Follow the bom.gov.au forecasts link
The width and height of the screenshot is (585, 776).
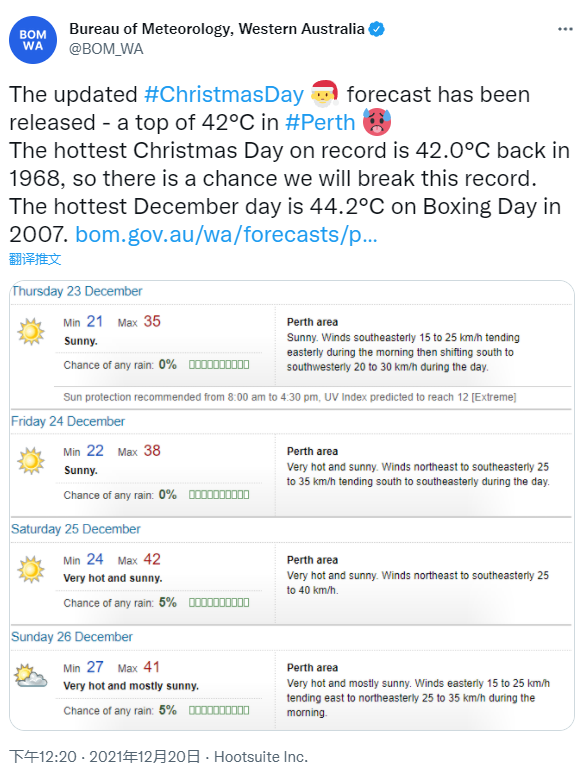(226, 234)
